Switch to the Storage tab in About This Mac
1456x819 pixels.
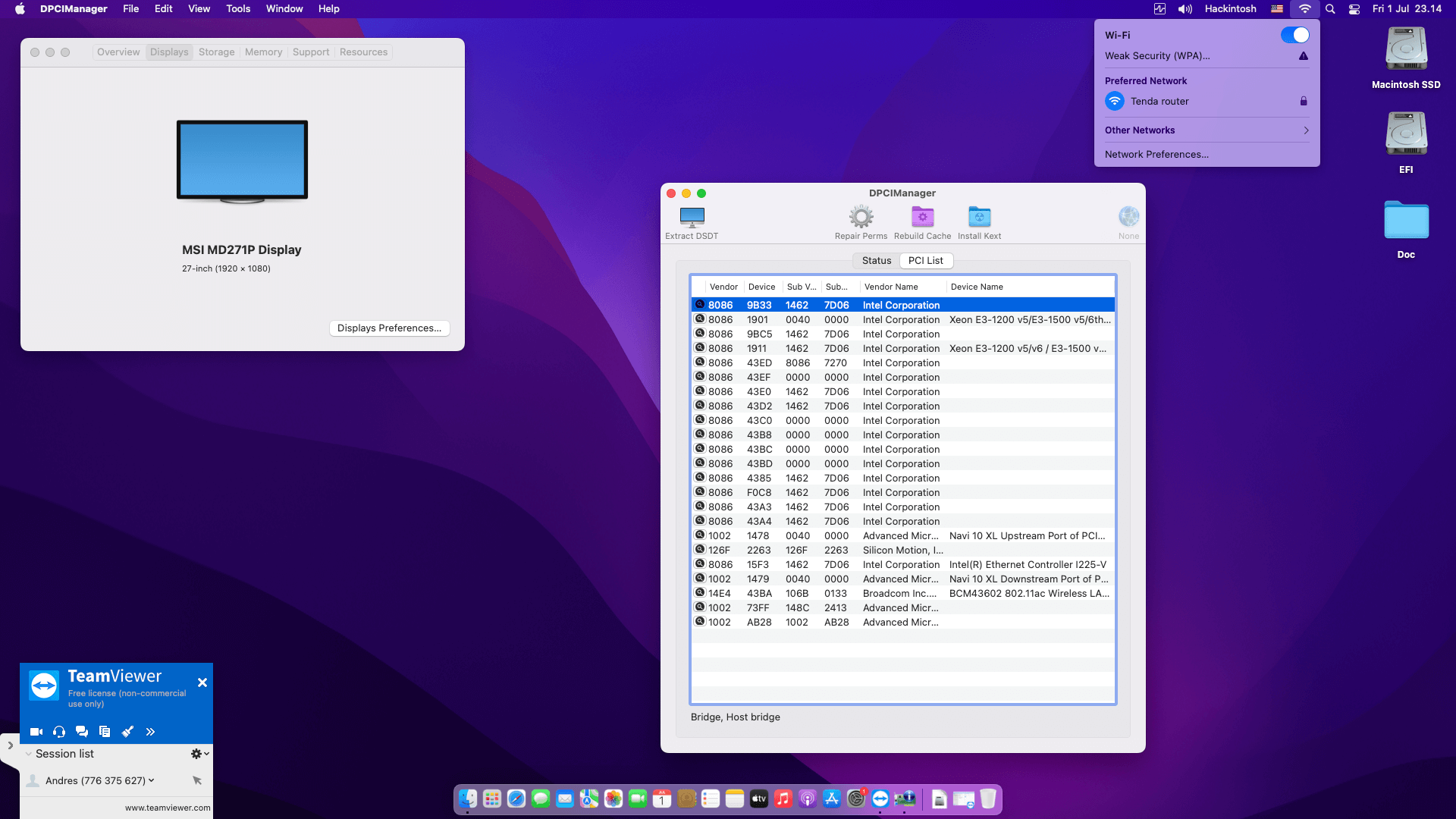tap(217, 52)
